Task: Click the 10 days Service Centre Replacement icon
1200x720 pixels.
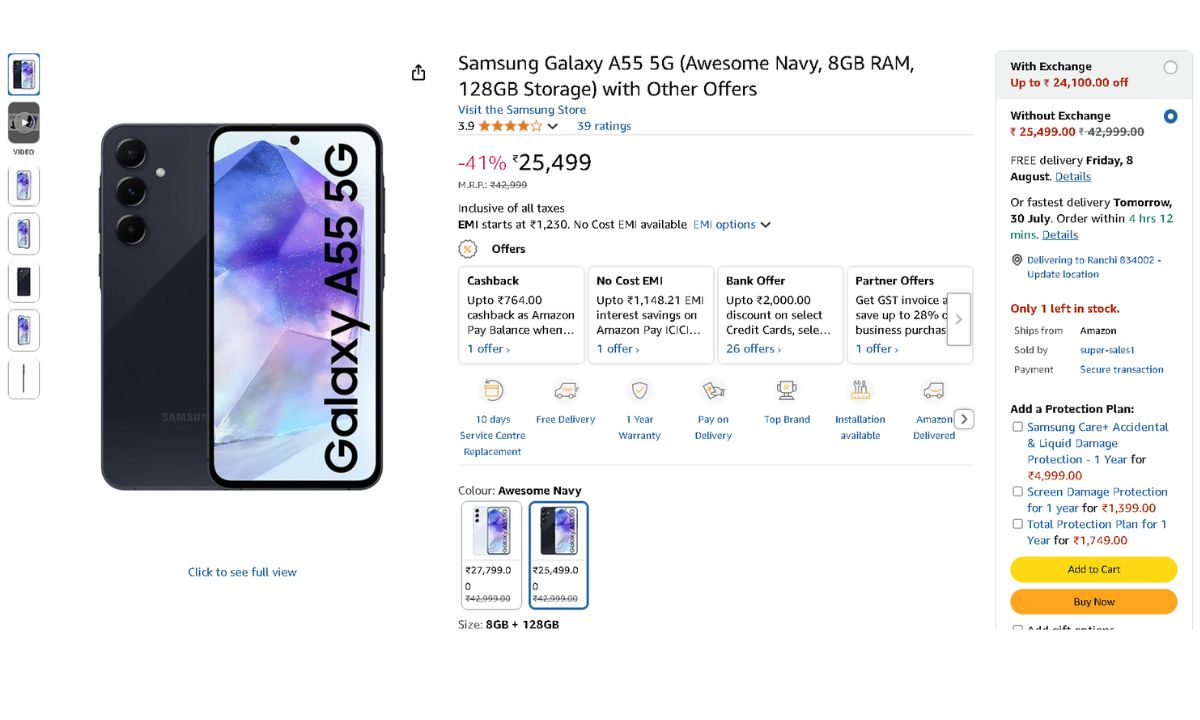Action: pos(492,391)
